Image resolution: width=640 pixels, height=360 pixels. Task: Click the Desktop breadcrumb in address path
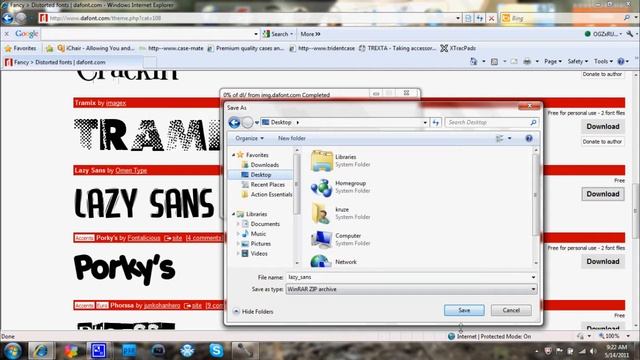[281, 122]
